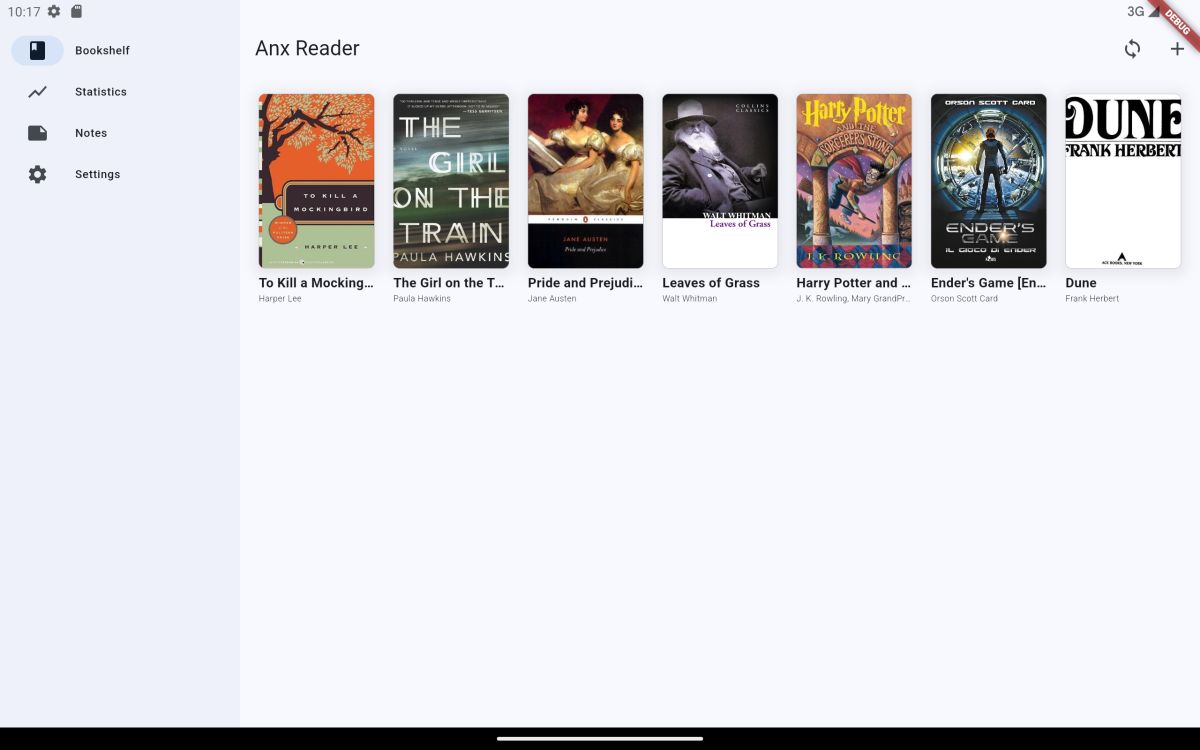1200x750 pixels.
Task: Click the sync refresh icon
Action: pyautogui.click(x=1132, y=49)
